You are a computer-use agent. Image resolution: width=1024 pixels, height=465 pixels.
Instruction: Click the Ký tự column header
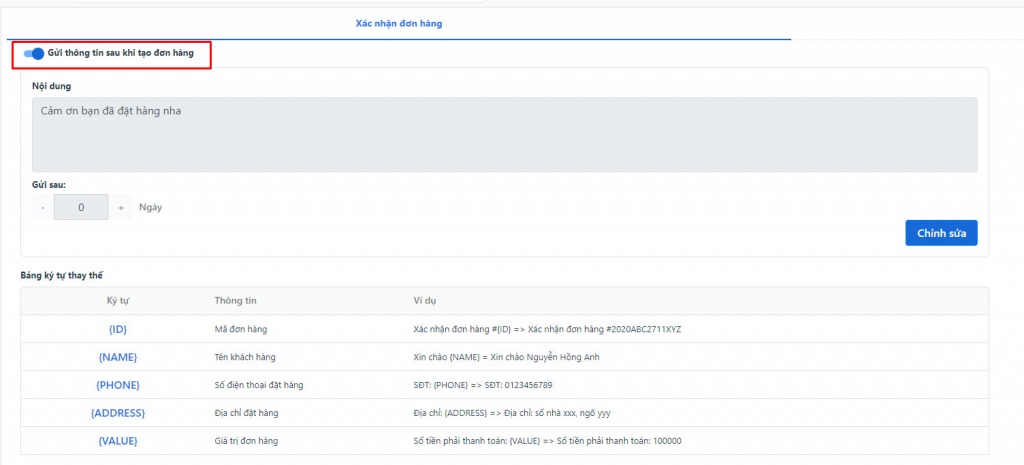click(118, 301)
